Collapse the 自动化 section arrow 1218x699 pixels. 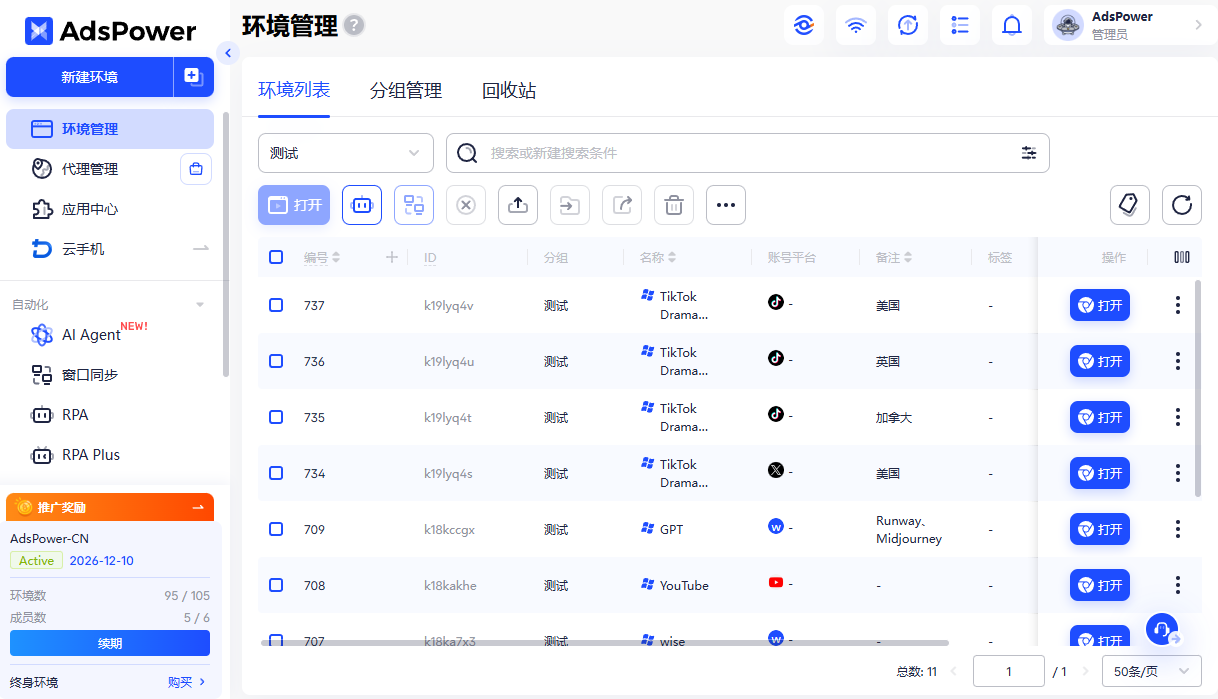[200, 305]
